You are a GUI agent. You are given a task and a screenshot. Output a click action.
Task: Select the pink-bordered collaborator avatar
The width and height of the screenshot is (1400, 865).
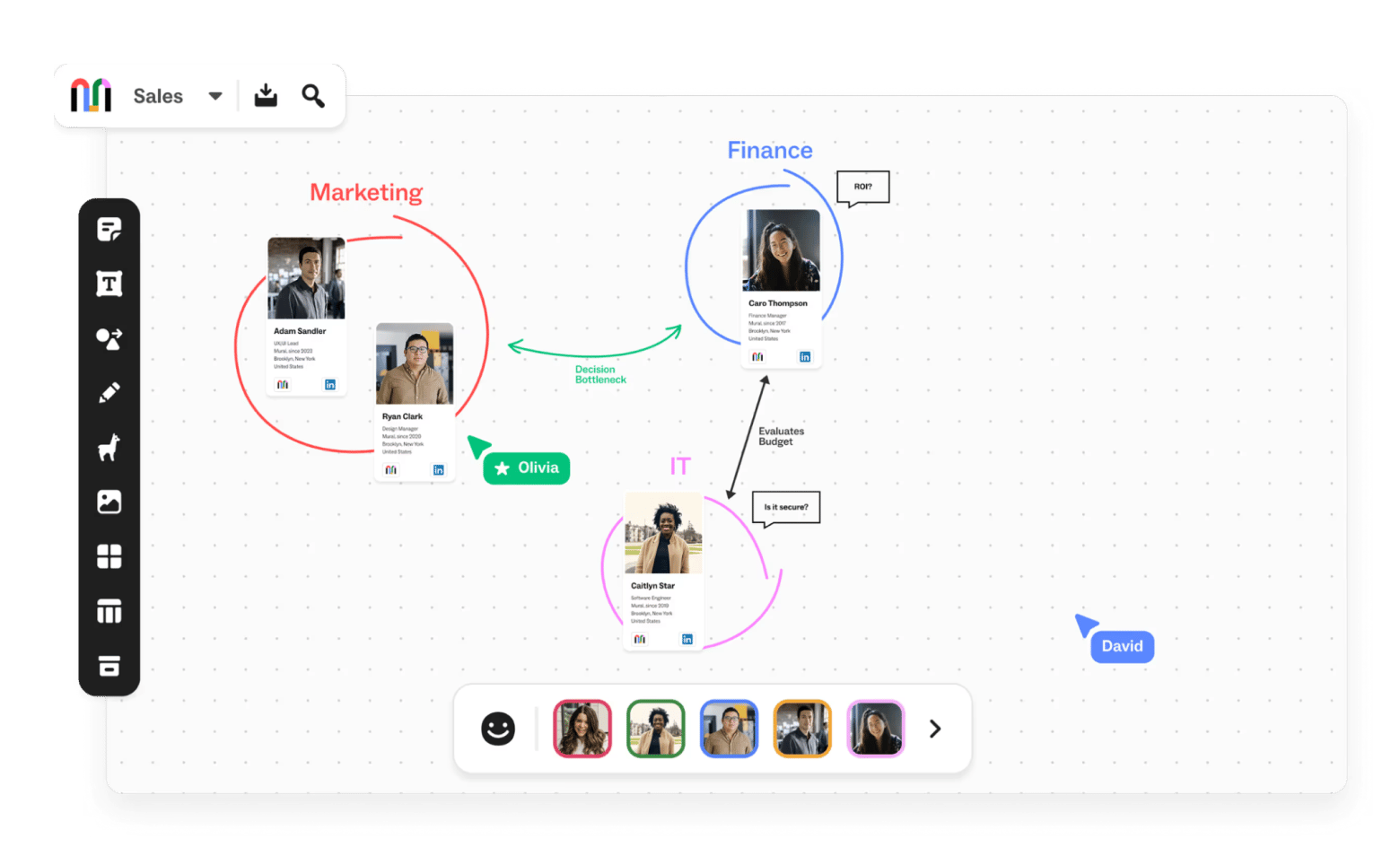click(x=875, y=729)
